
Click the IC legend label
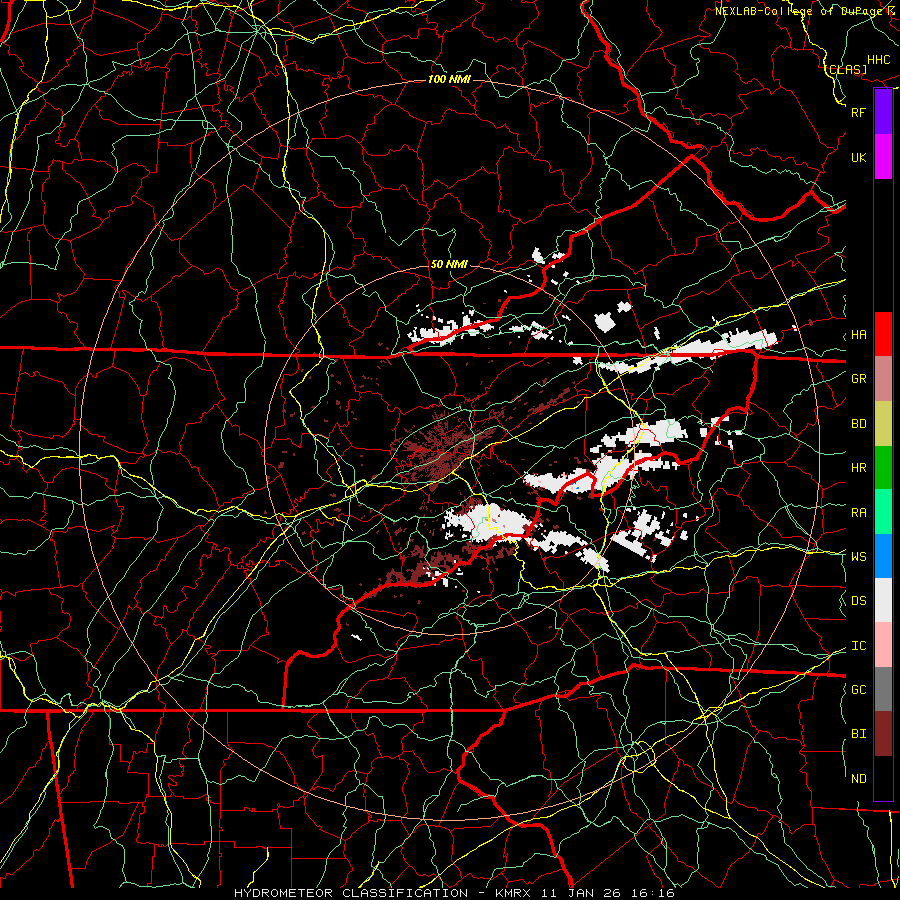pyautogui.click(x=859, y=646)
